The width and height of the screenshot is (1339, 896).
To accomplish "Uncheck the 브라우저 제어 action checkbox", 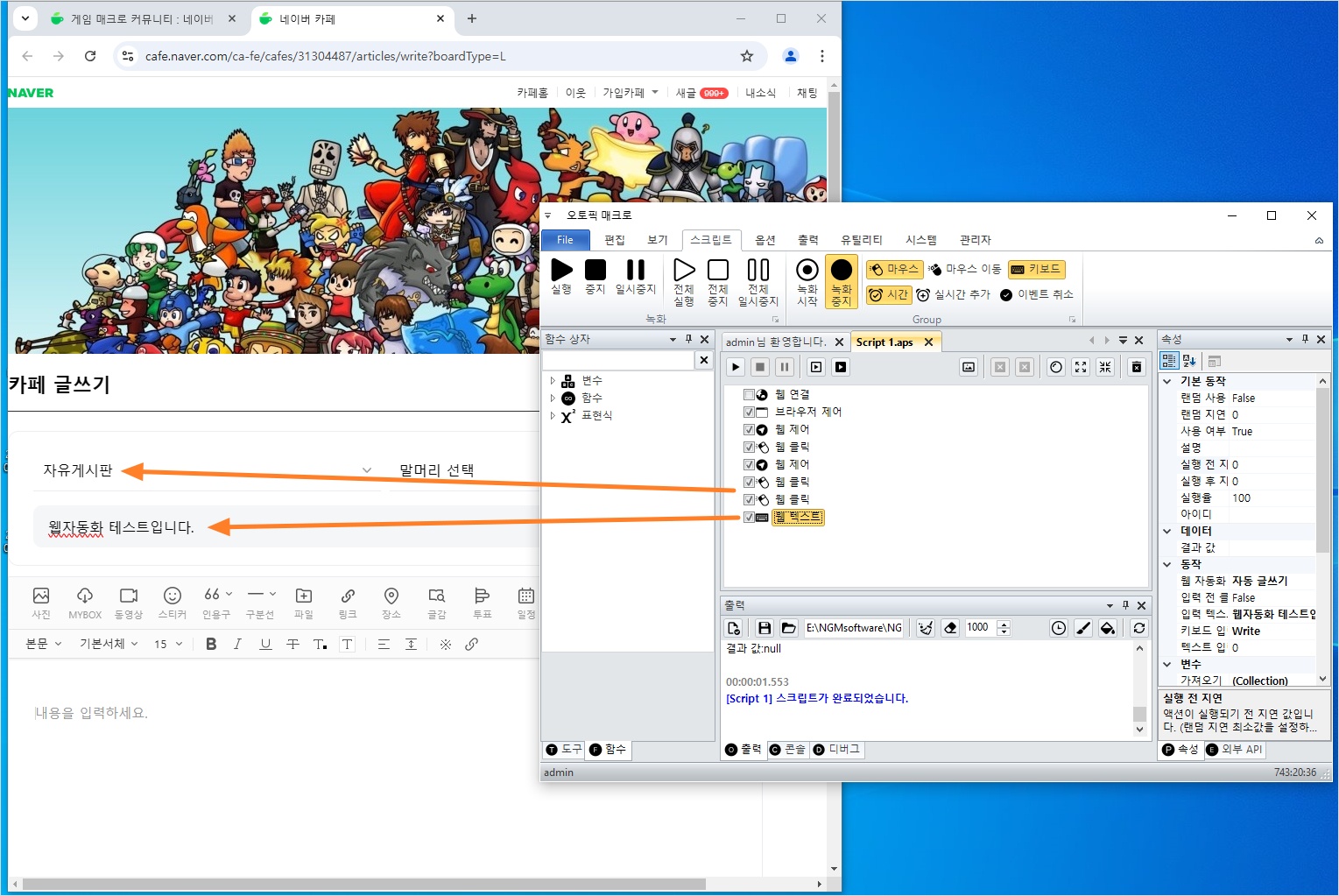I will click(749, 412).
